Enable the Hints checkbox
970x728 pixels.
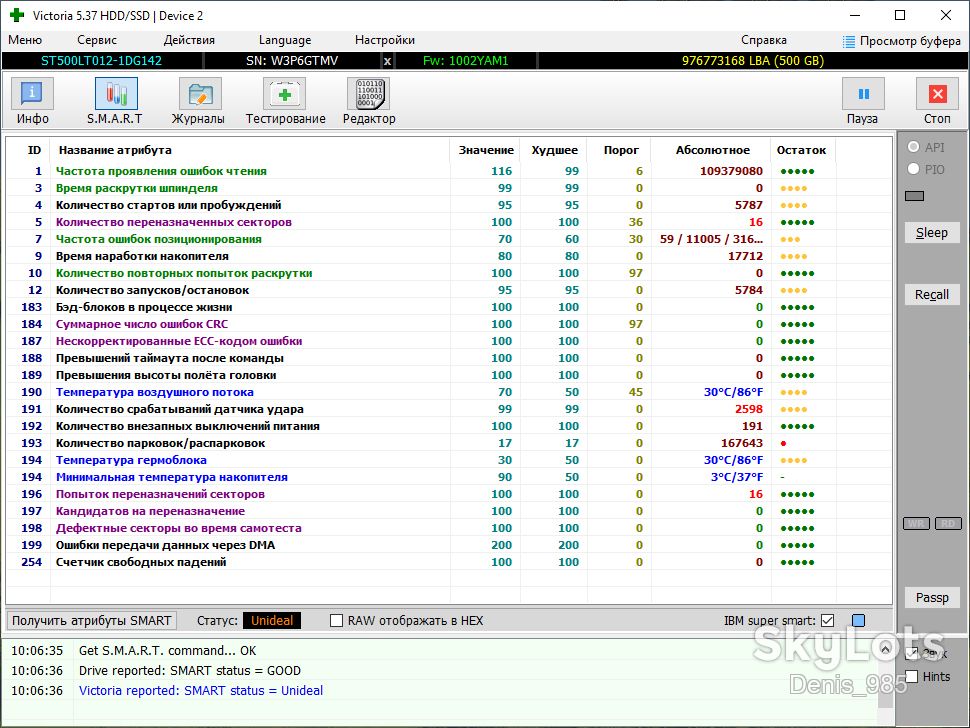coord(911,676)
